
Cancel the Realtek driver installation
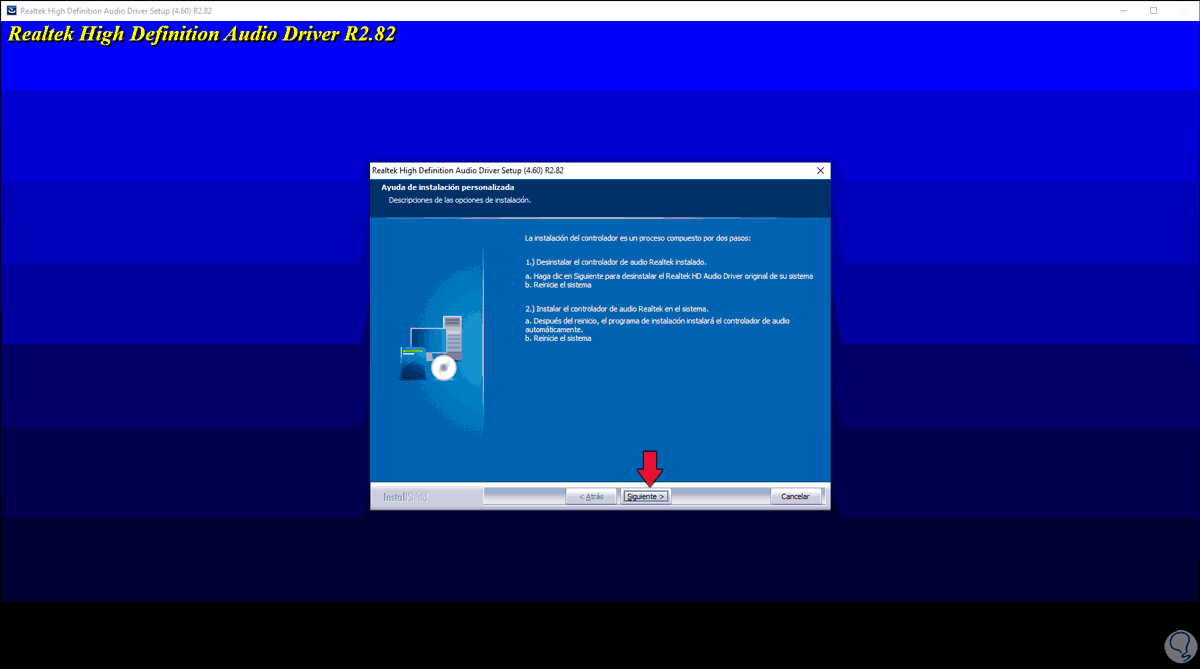coord(796,496)
